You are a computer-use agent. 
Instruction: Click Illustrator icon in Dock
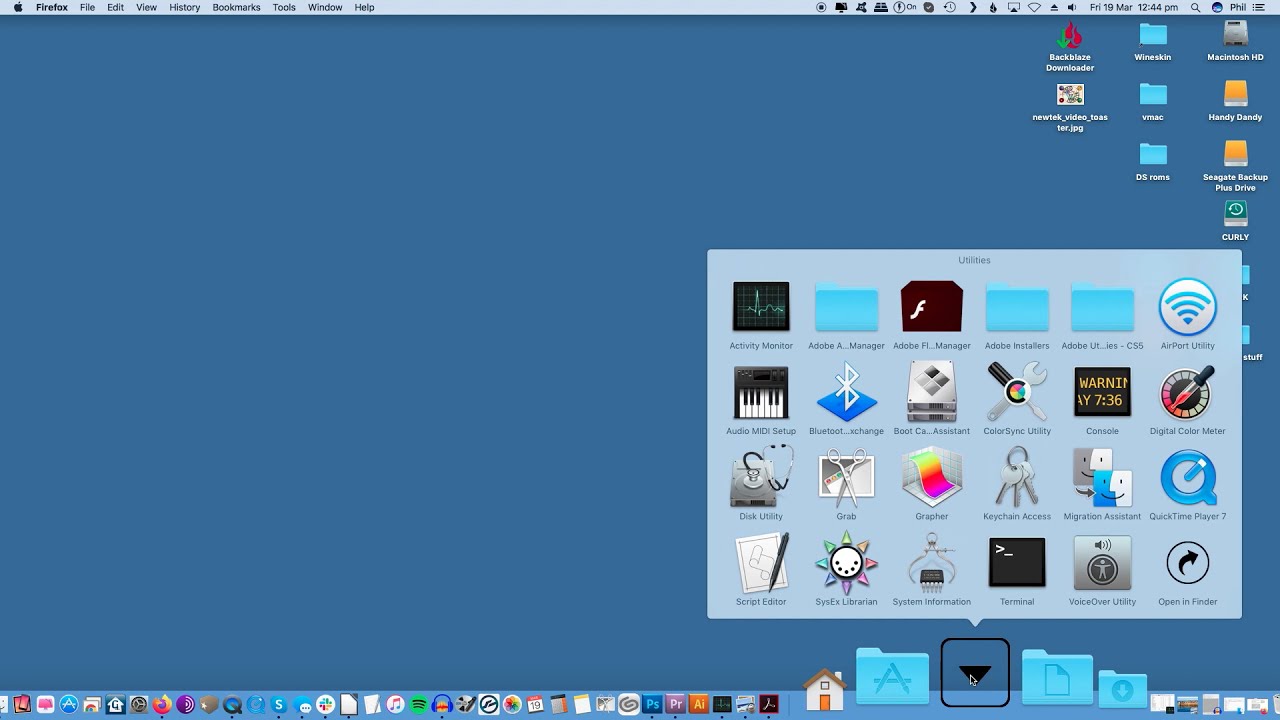tap(699, 705)
